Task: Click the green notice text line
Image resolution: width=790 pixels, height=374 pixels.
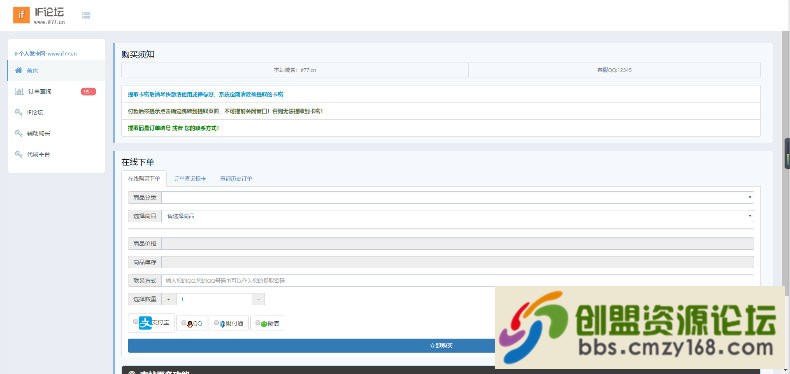Action: 173,128
